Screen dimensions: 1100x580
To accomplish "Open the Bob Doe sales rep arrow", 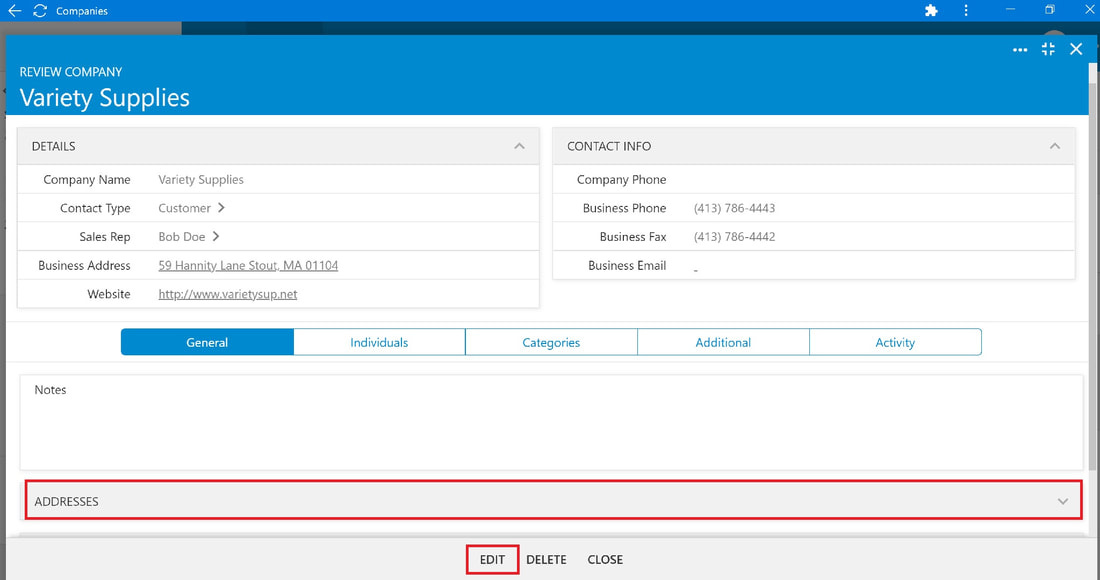I will point(216,236).
